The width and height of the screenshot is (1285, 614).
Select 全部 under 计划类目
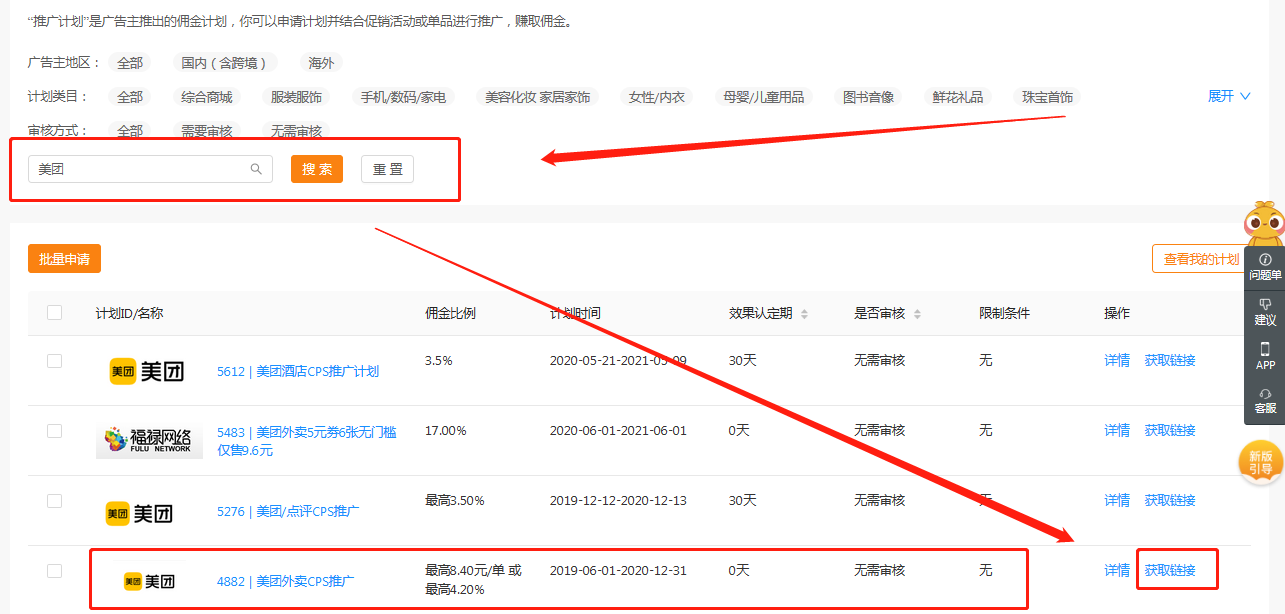130,97
